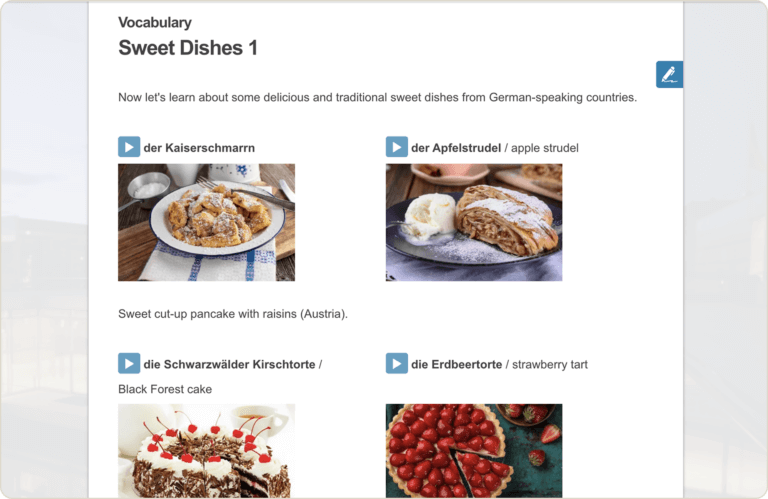The width and height of the screenshot is (768, 499).
Task: Select the 'die Erdbeertorte' vocabulary word
Action: [456, 364]
